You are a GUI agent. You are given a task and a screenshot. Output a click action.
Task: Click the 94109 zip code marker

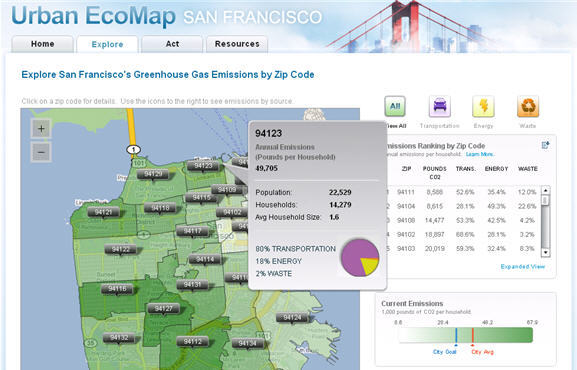point(227,190)
